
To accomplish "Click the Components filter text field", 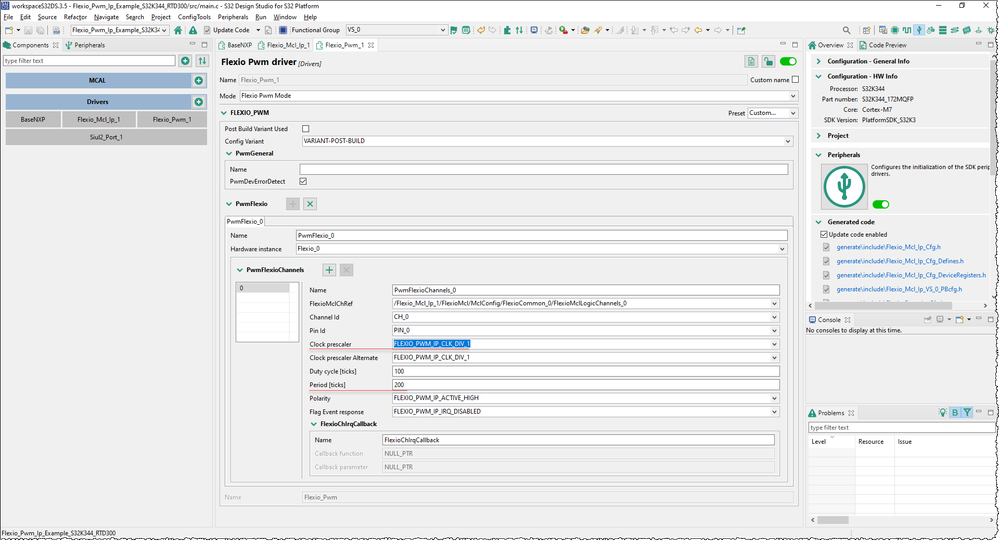I will [x=89, y=61].
